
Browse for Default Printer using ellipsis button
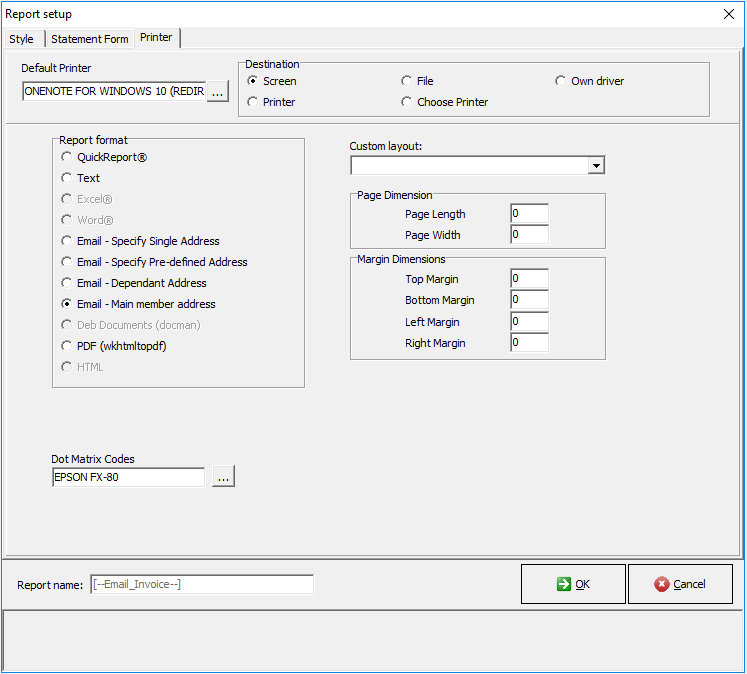(x=218, y=91)
